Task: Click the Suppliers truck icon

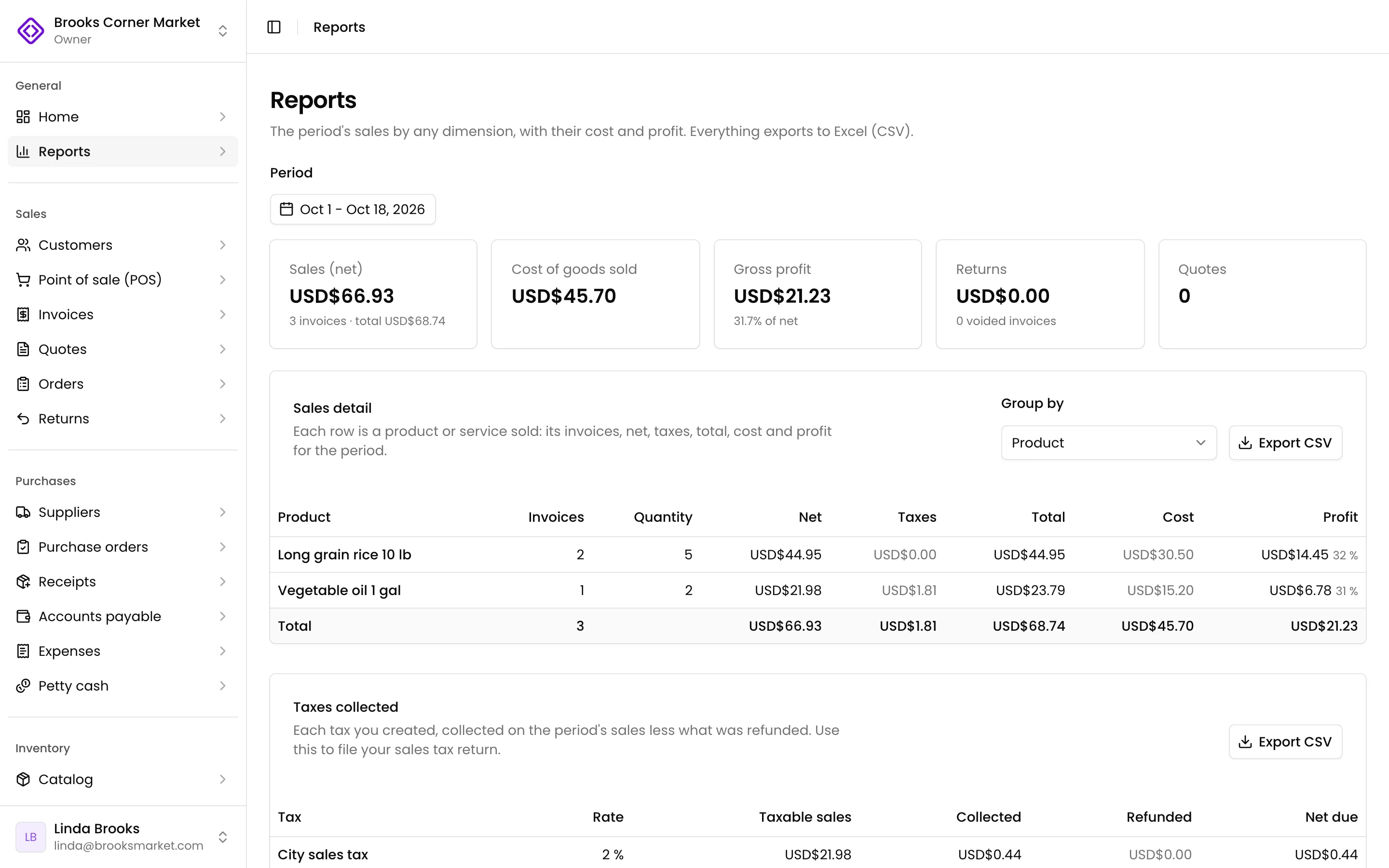Action: 23,512
